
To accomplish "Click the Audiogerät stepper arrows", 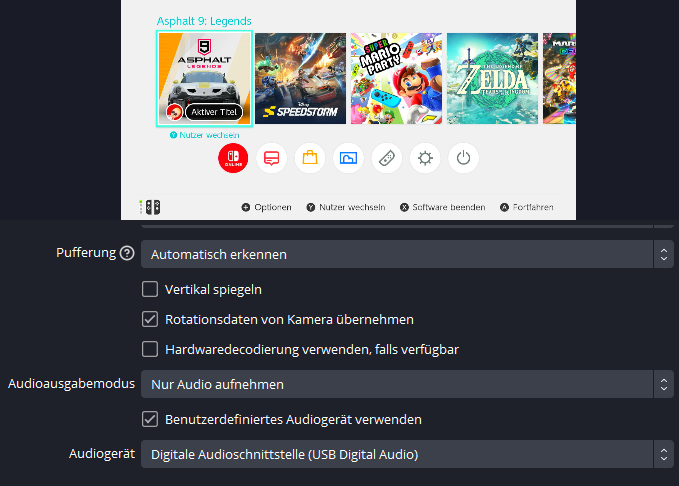I will coord(664,454).
